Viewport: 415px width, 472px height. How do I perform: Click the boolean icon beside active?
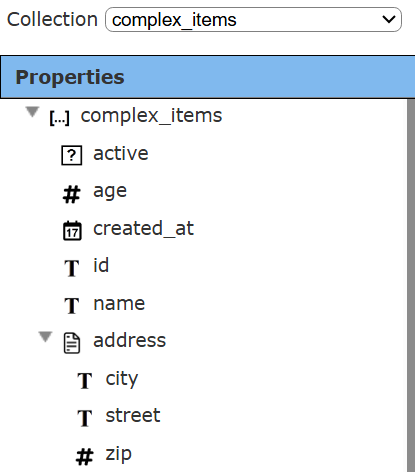tap(72, 155)
